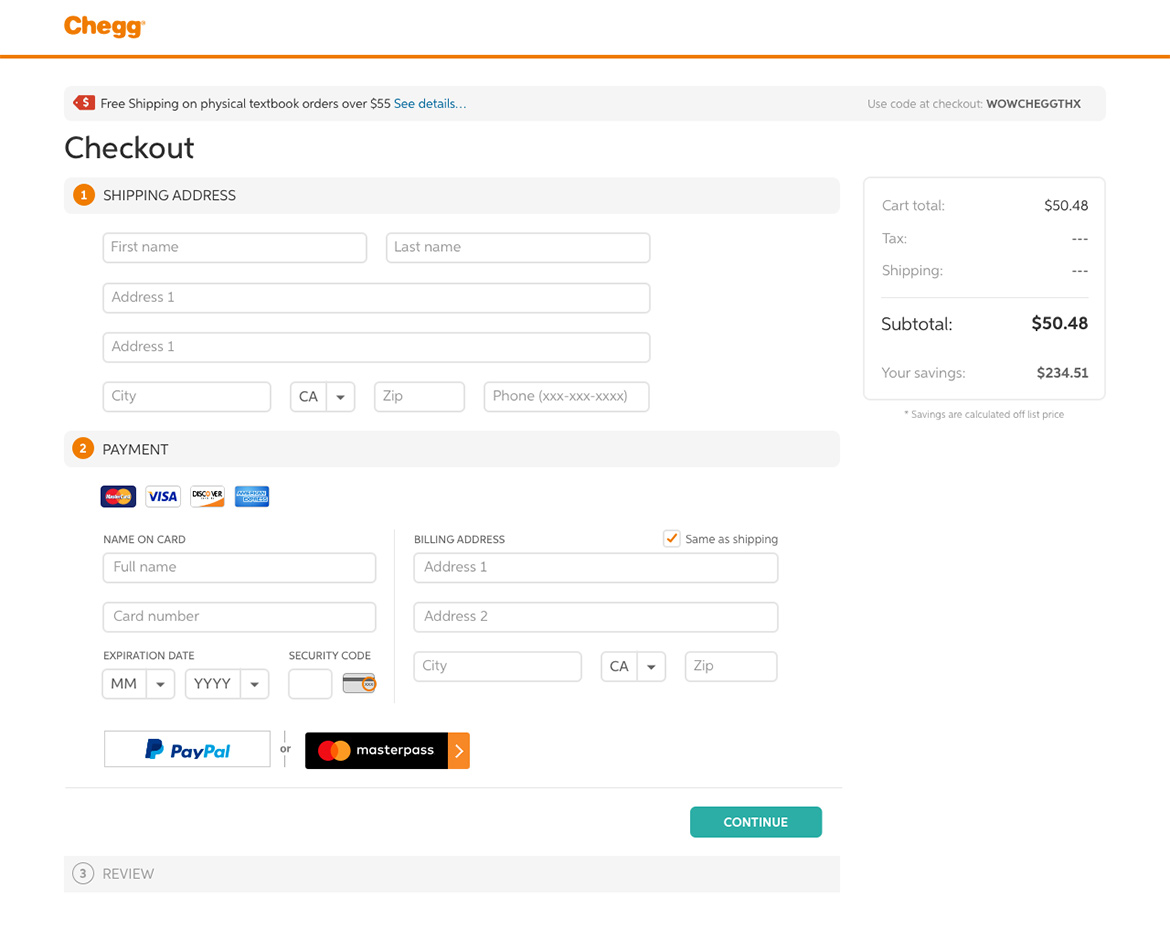
Task: Click the security code help card icon
Action: pos(359,683)
